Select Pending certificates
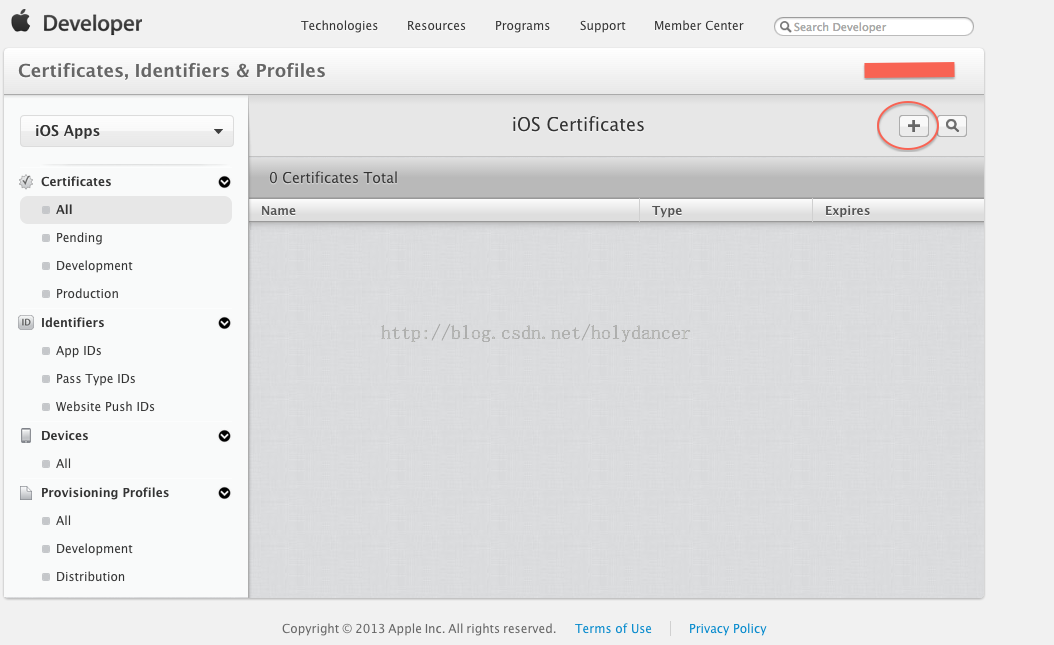 (79, 238)
